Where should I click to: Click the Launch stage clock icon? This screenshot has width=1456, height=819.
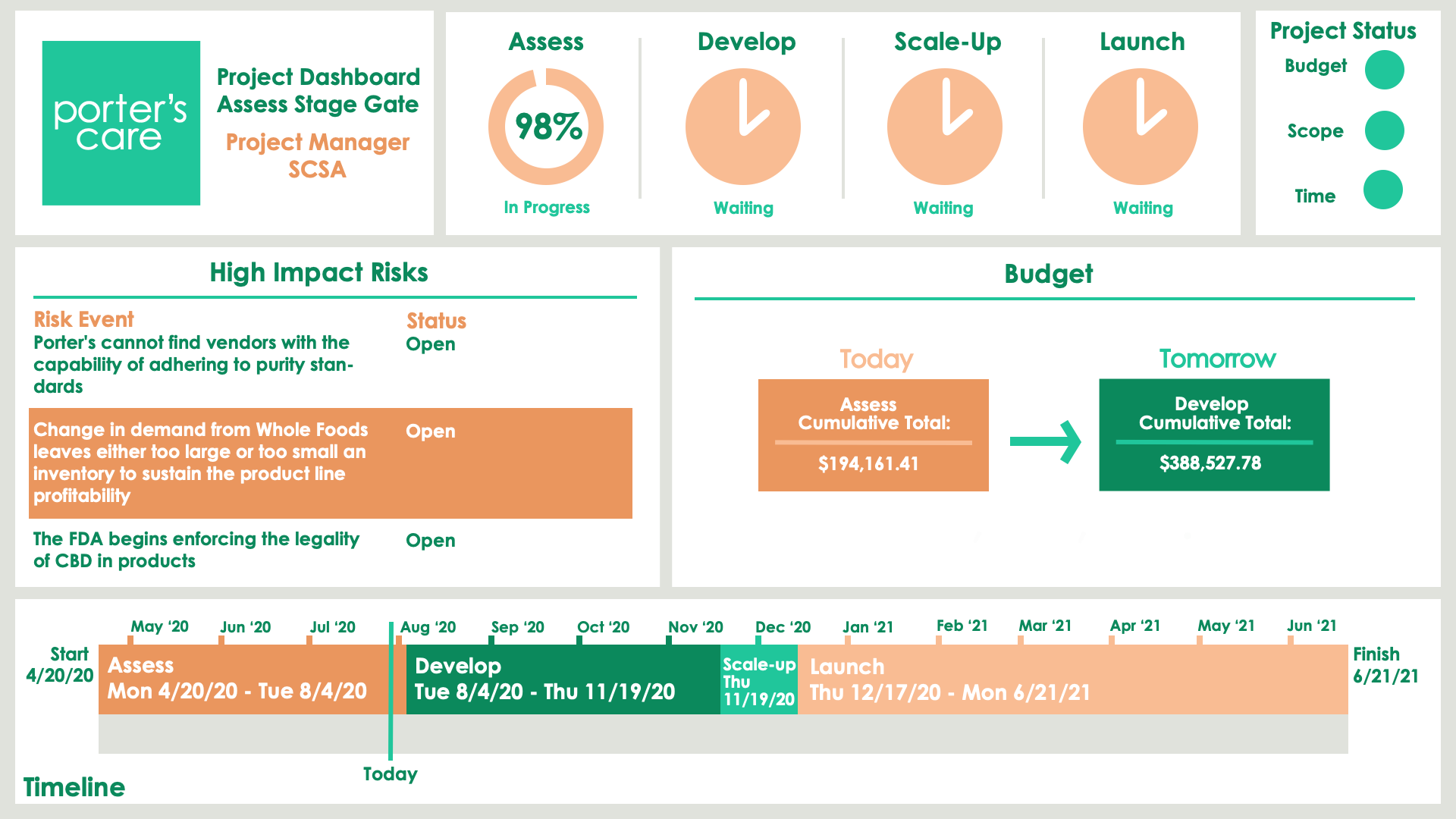coord(1140,127)
